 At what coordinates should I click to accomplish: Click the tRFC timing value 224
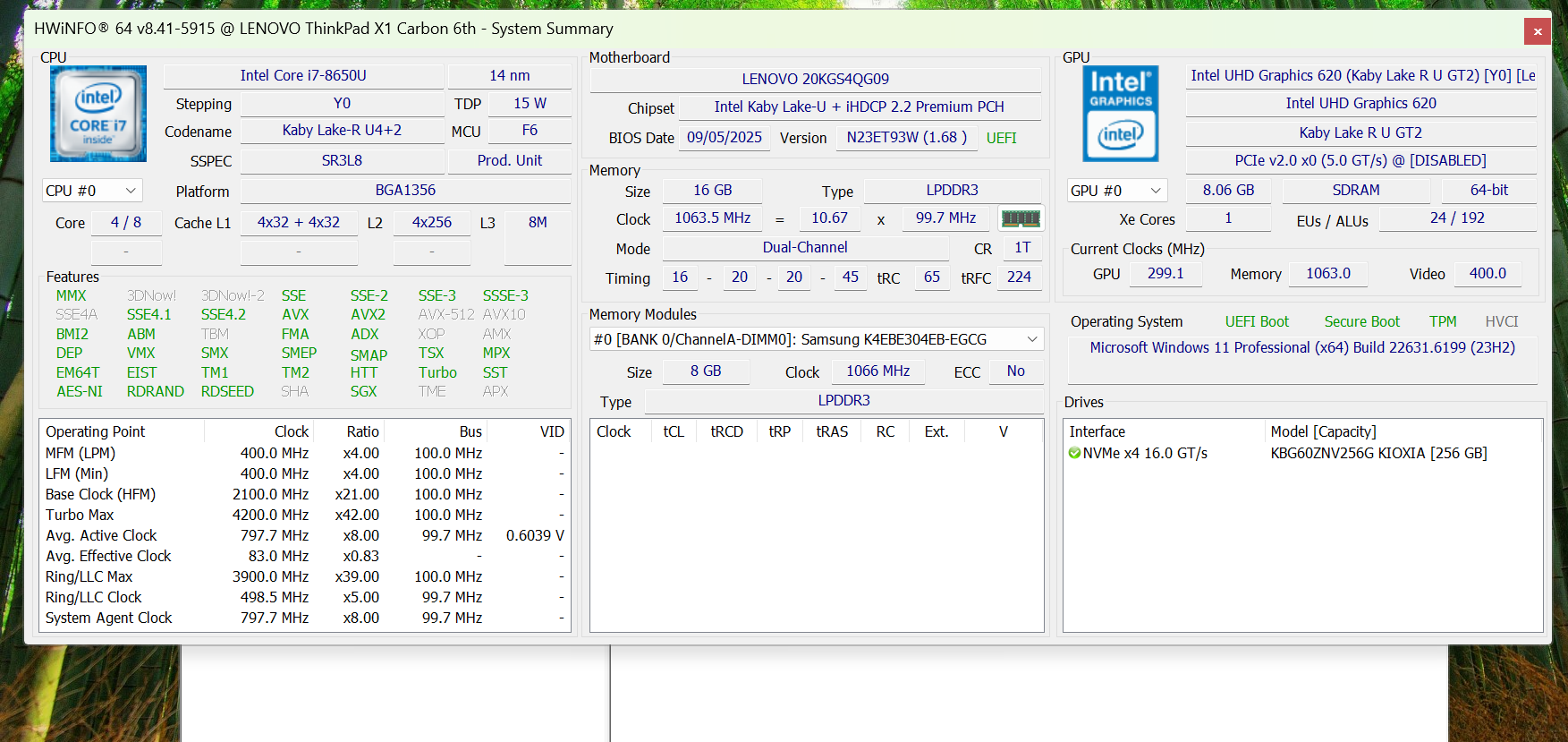click(1019, 277)
